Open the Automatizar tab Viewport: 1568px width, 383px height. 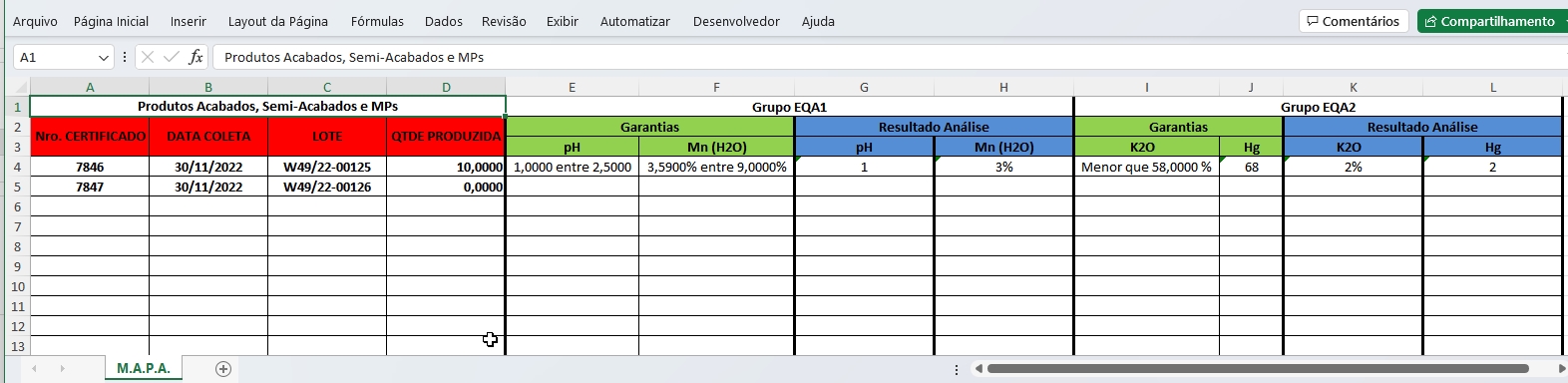(x=634, y=21)
